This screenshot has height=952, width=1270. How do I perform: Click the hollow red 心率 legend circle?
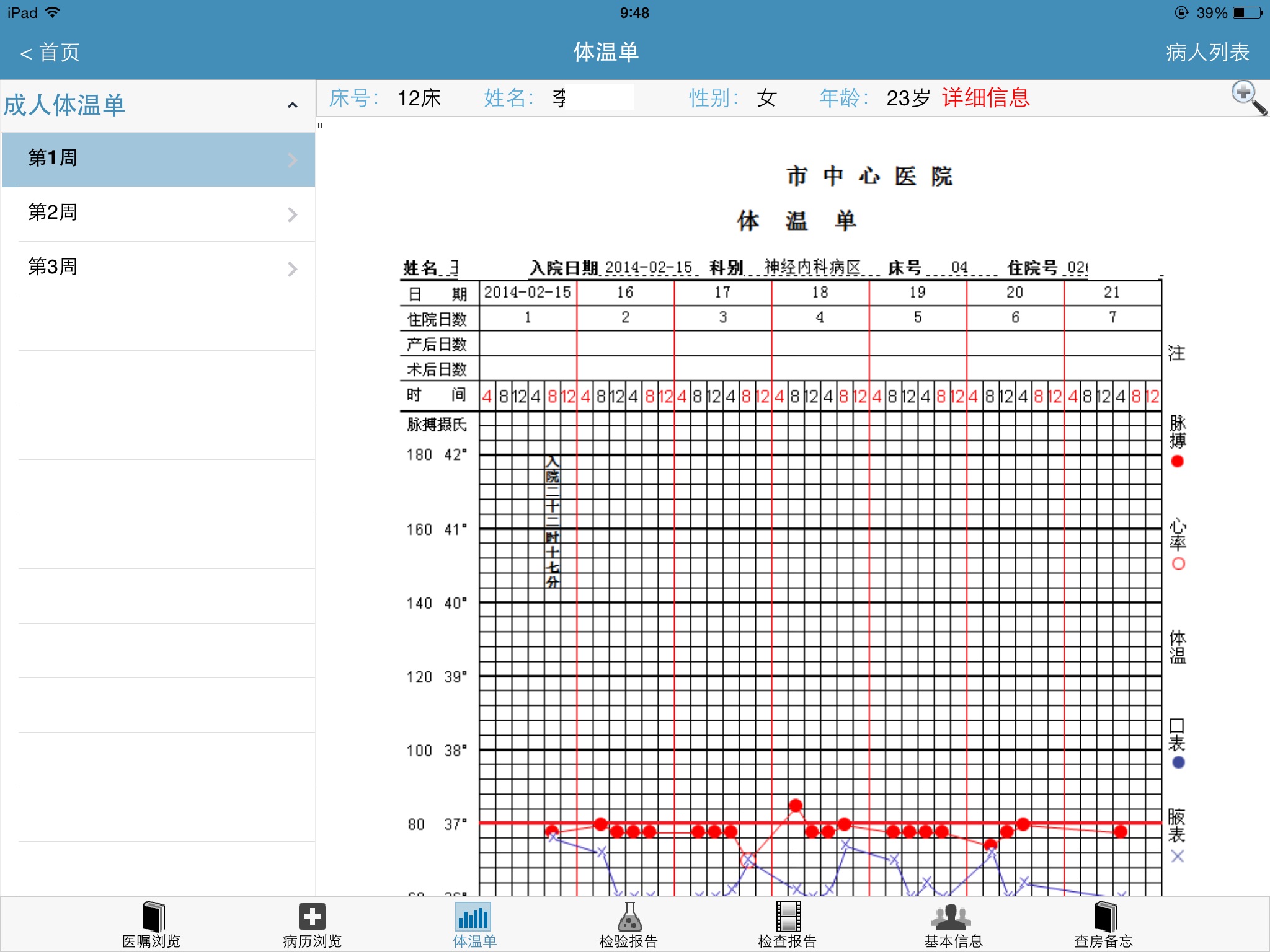click(1178, 563)
